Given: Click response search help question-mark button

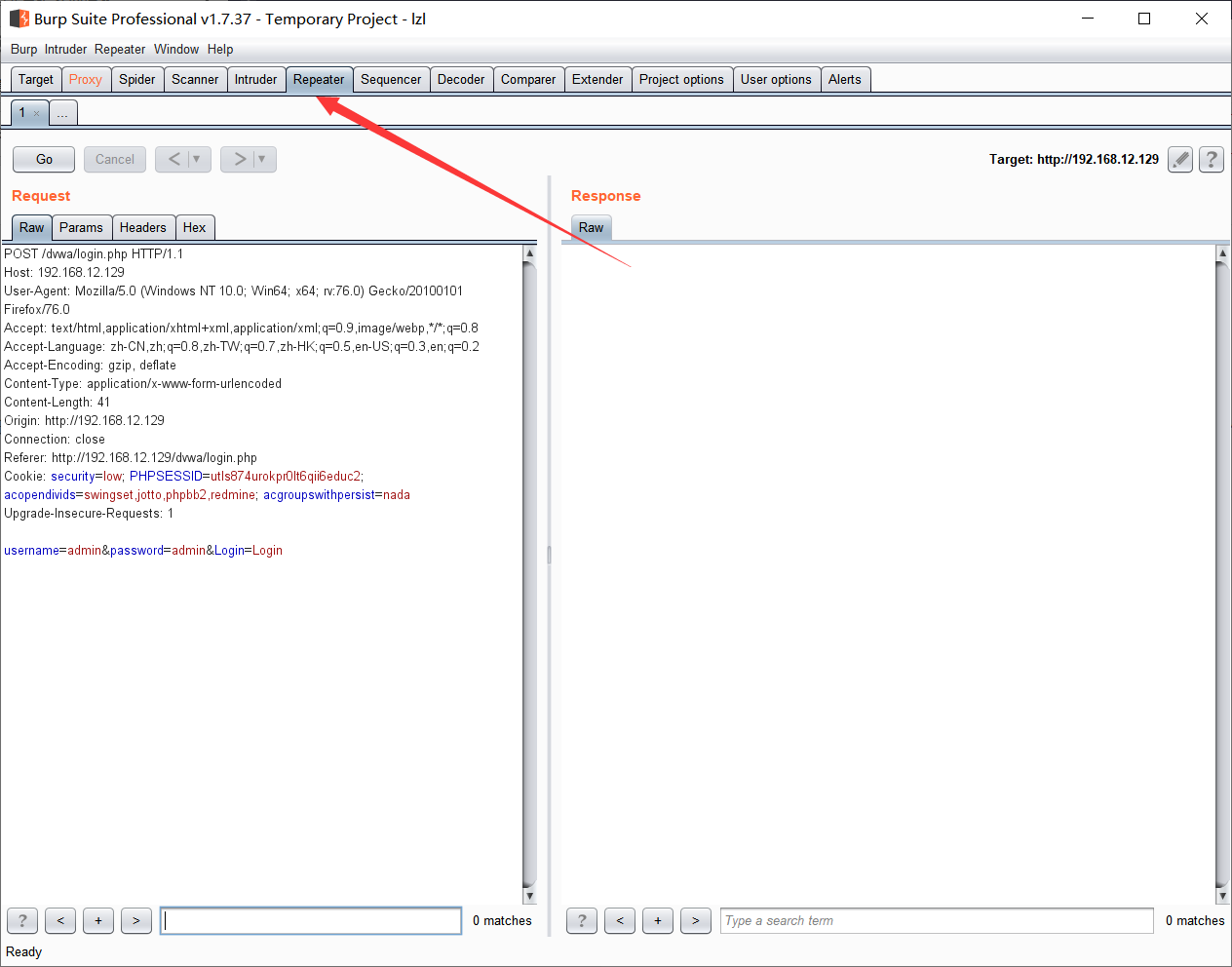Looking at the screenshot, I should (582, 920).
